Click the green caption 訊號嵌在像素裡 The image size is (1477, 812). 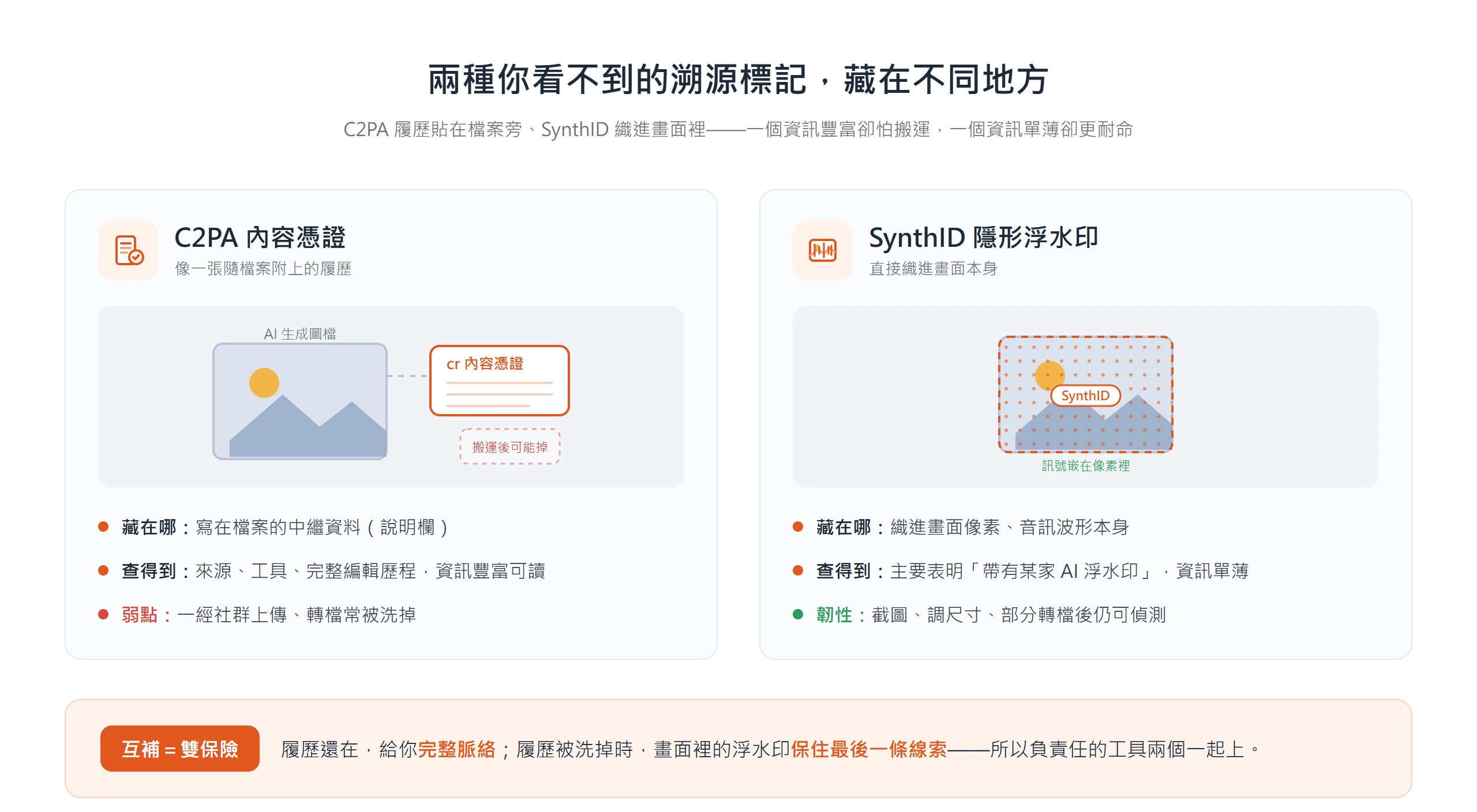click(1086, 465)
